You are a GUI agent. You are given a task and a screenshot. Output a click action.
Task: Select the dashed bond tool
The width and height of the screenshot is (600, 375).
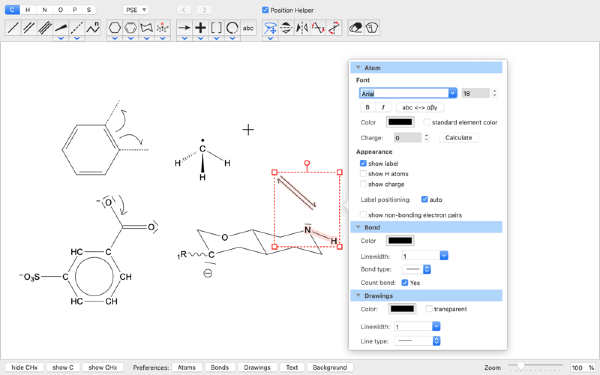[77, 28]
